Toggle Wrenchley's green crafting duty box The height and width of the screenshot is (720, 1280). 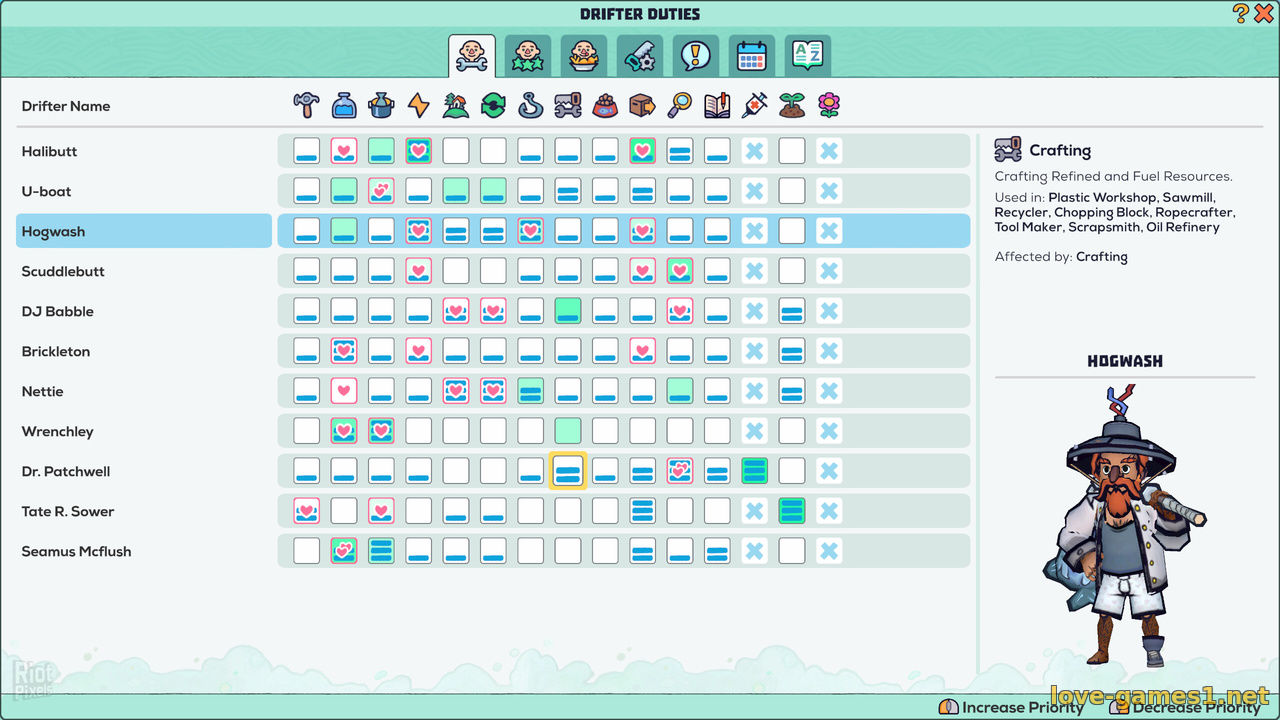568,431
